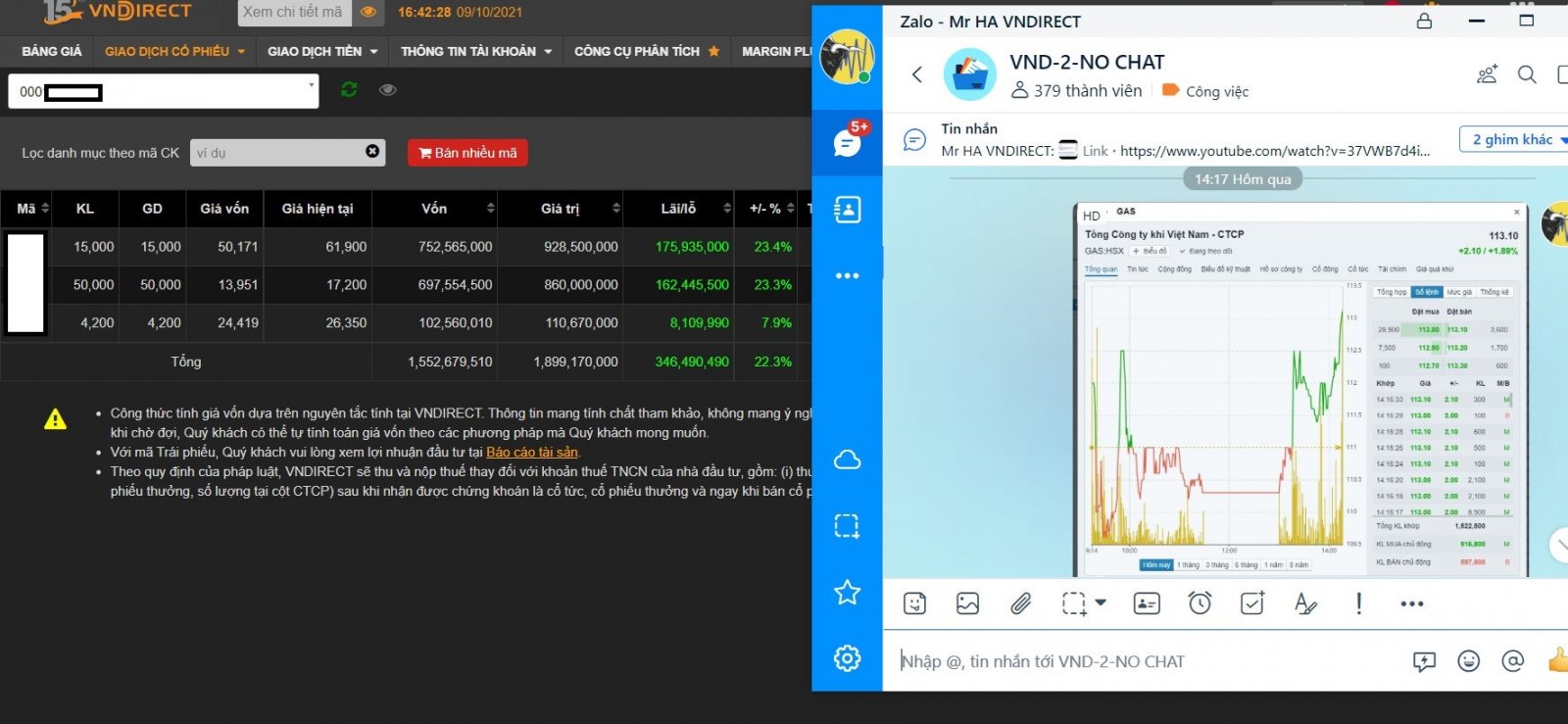The height and width of the screenshot is (724, 1568).
Task: Open the dropdown arrow beside the screenshot tool
Action: (1101, 603)
